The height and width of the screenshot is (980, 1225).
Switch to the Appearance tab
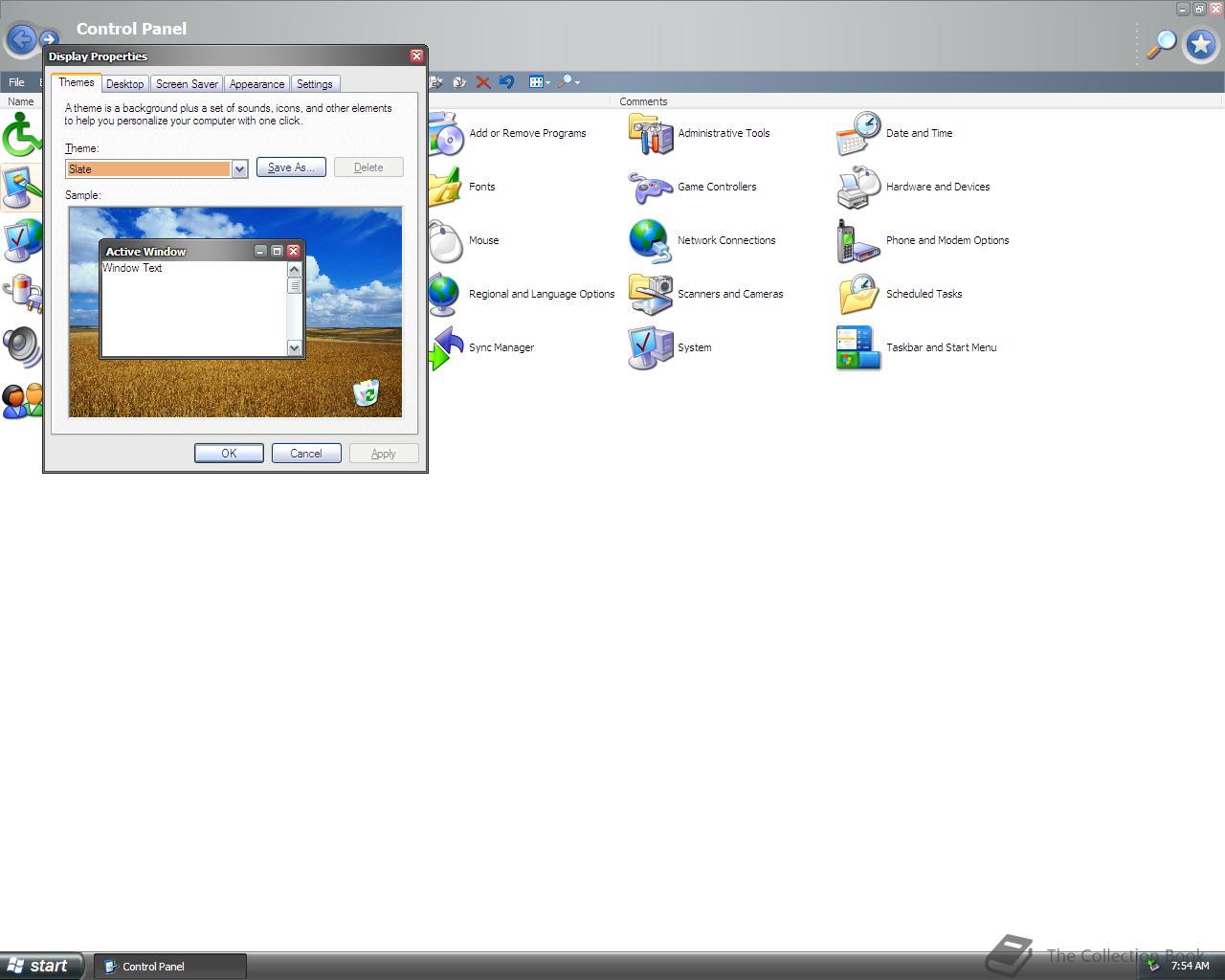point(256,84)
